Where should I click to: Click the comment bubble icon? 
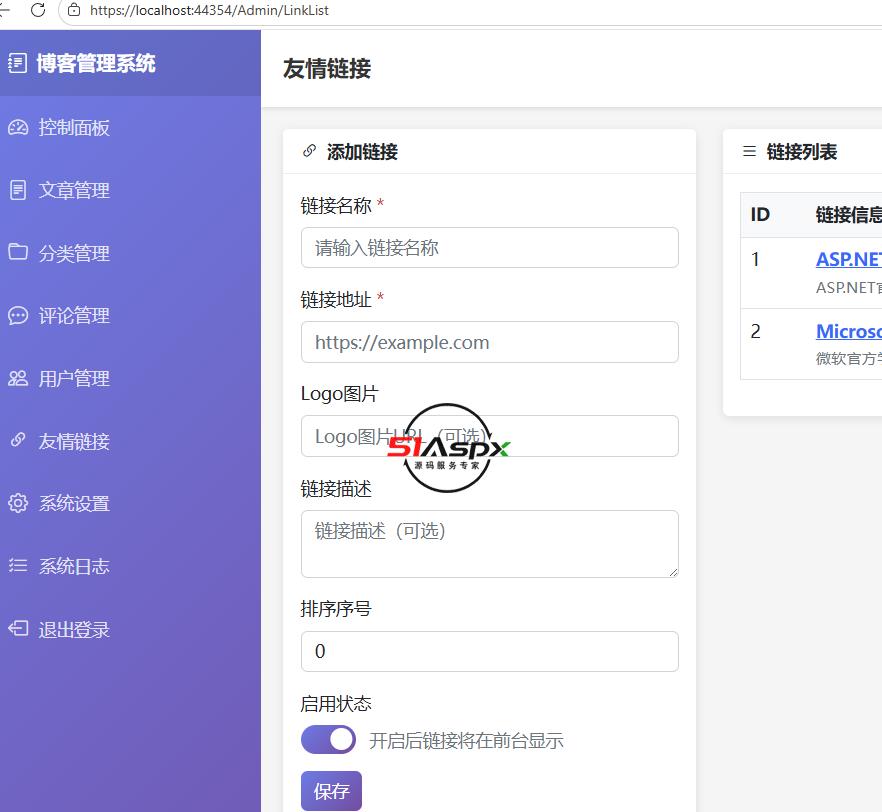pyautogui.click(x=18, y=315)
